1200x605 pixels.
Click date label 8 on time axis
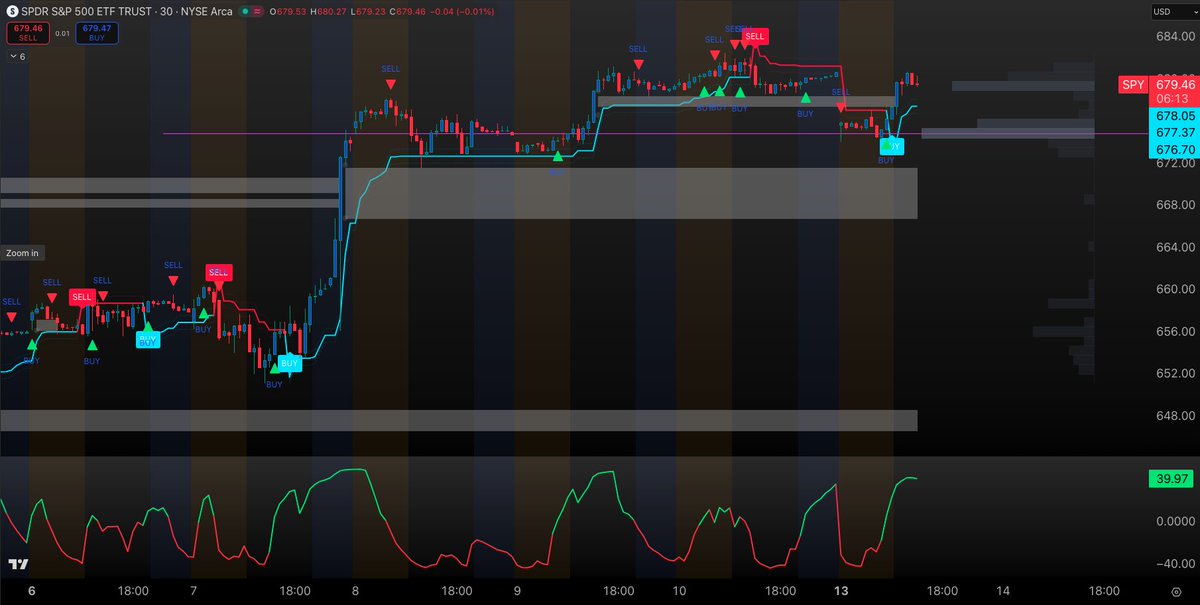pos(355,592)
